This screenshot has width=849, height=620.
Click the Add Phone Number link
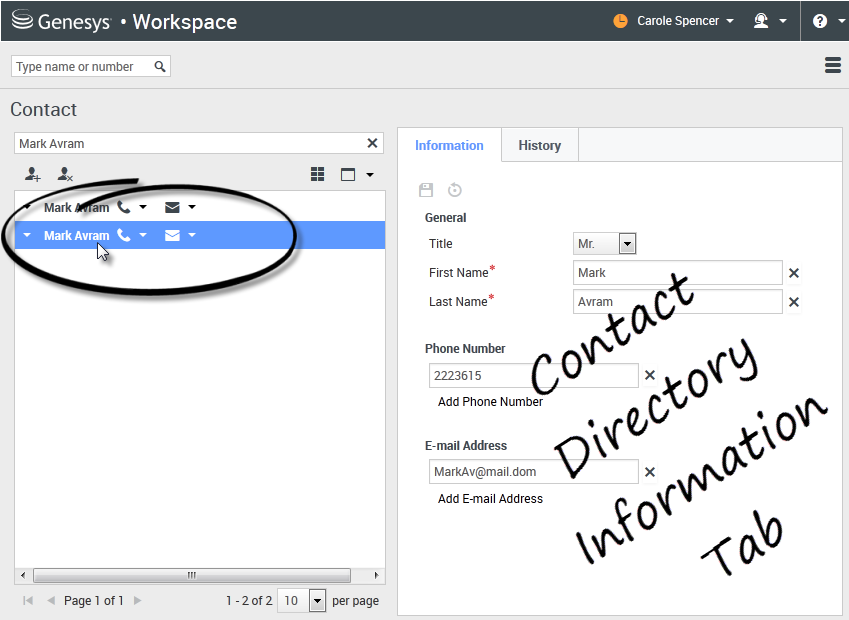point(490,402)
